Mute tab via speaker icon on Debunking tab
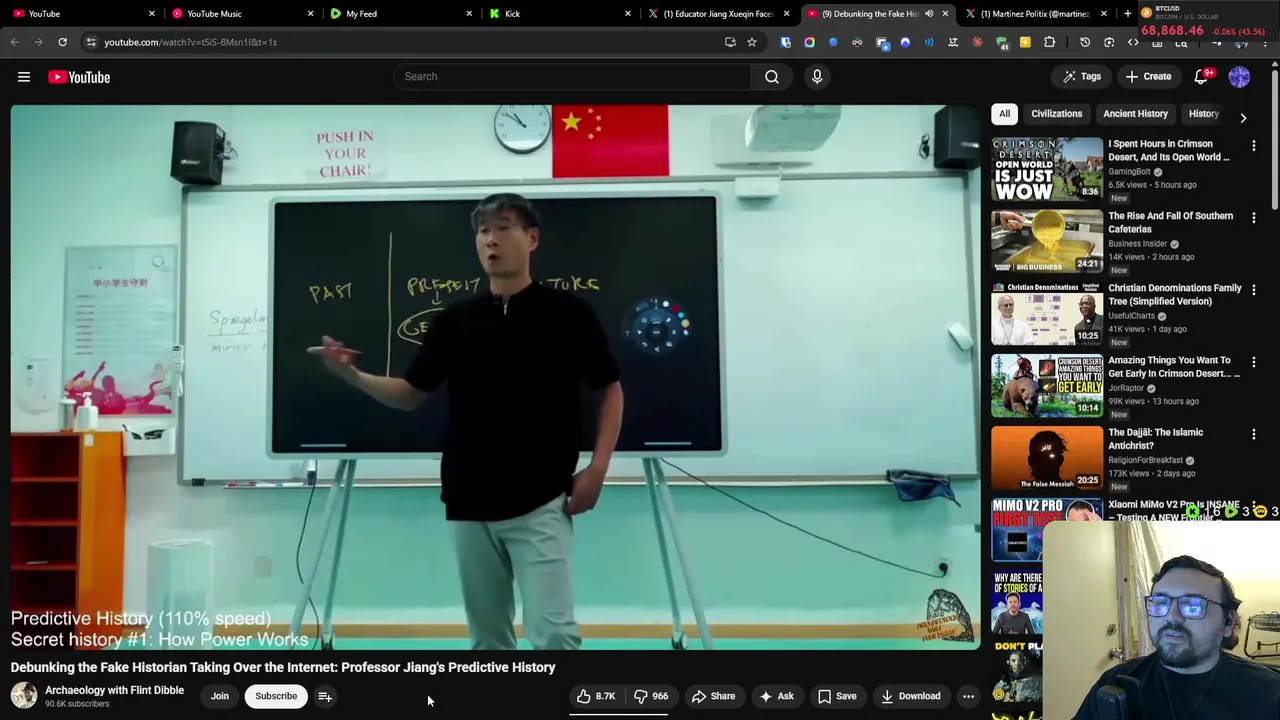The image size is (1280, 720). pyautogui.click(x=929, y=14)
